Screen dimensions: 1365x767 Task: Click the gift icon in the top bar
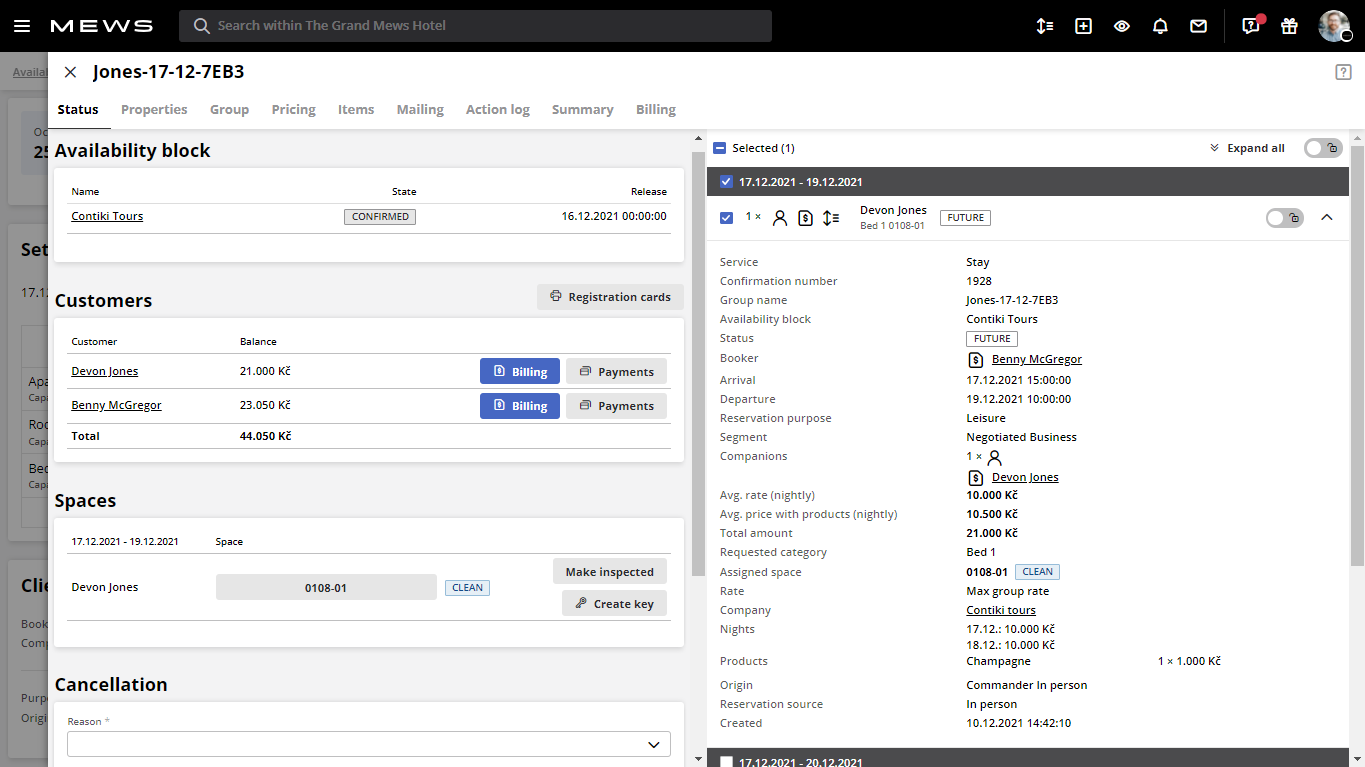click(x=1289, y=26)
